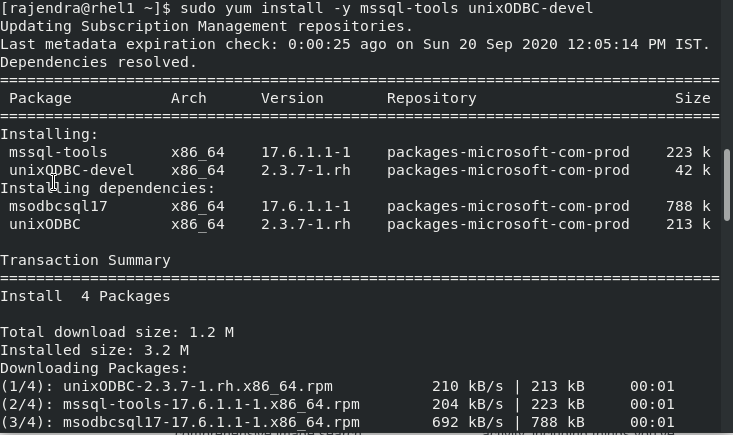This screenshot has width=733, height=435.
Task: Click mssql-tools package name in table
Action: pos(58,152)
